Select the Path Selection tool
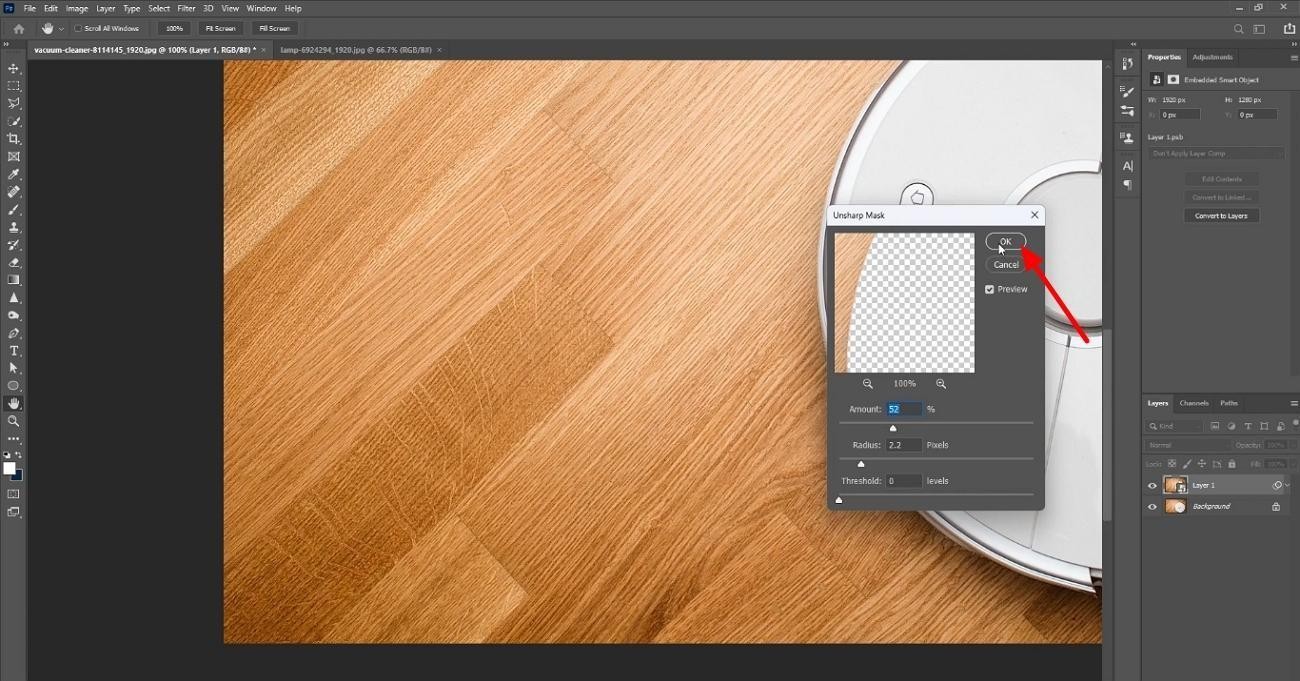1300x681 pixels. click(x=14, y=368)
